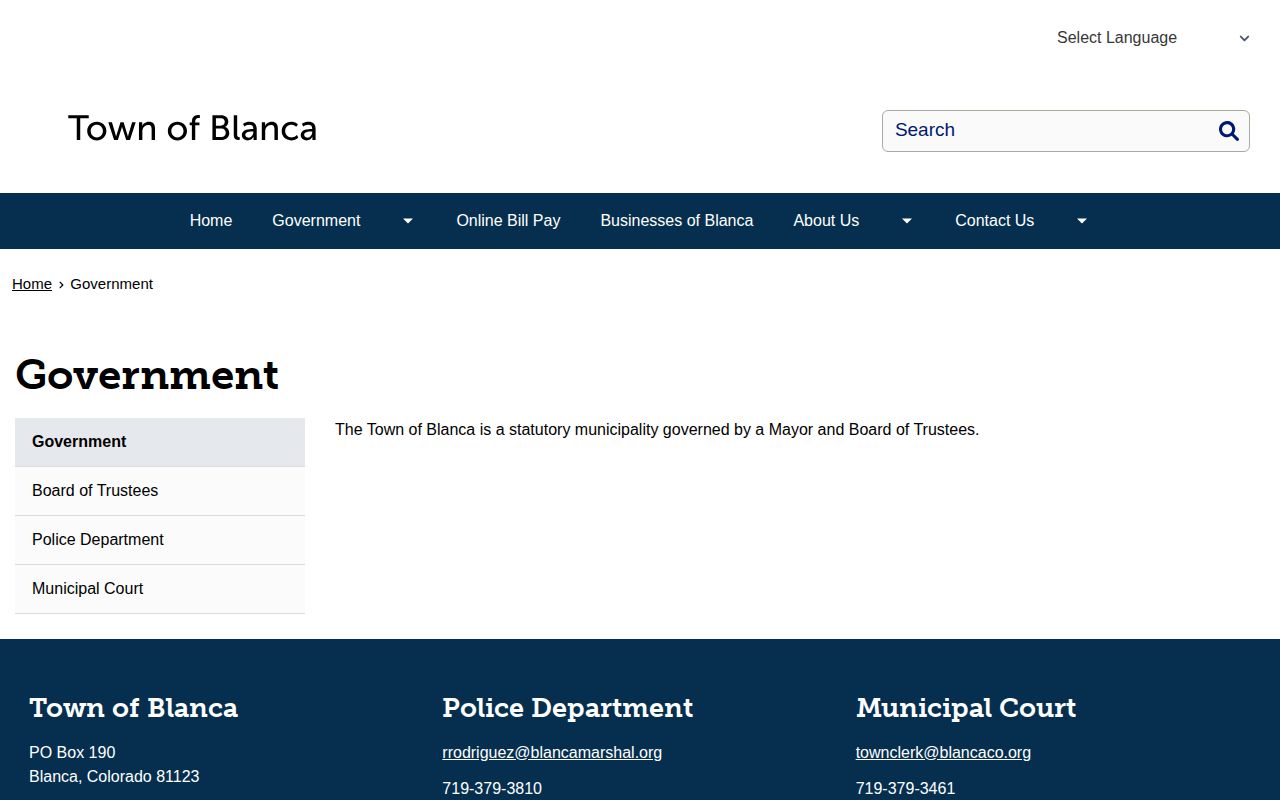Open Home in the navigation bar
Screen dimensions: 1280x800
[x=211, y=221]
